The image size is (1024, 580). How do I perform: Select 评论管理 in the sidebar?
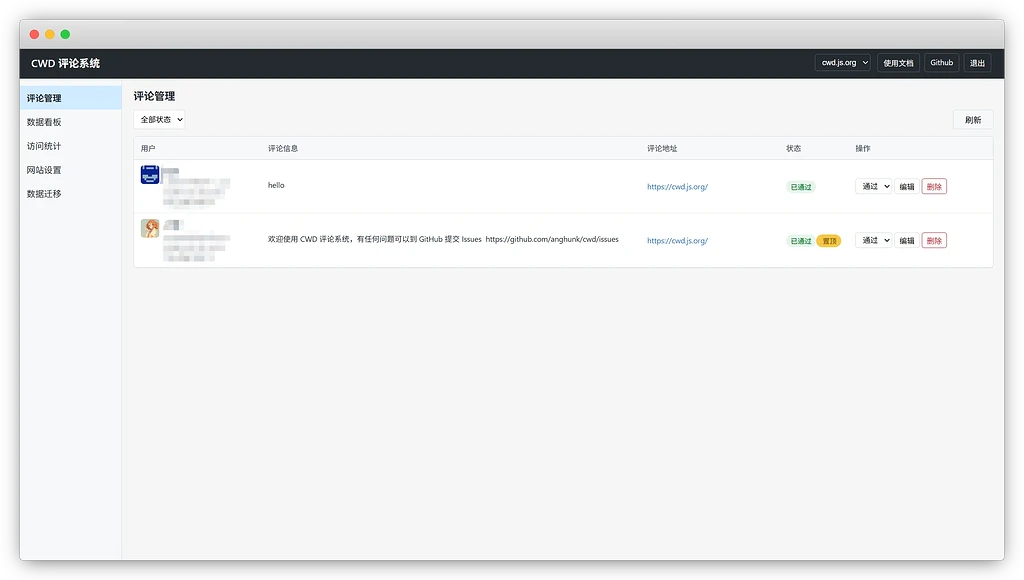71,98
